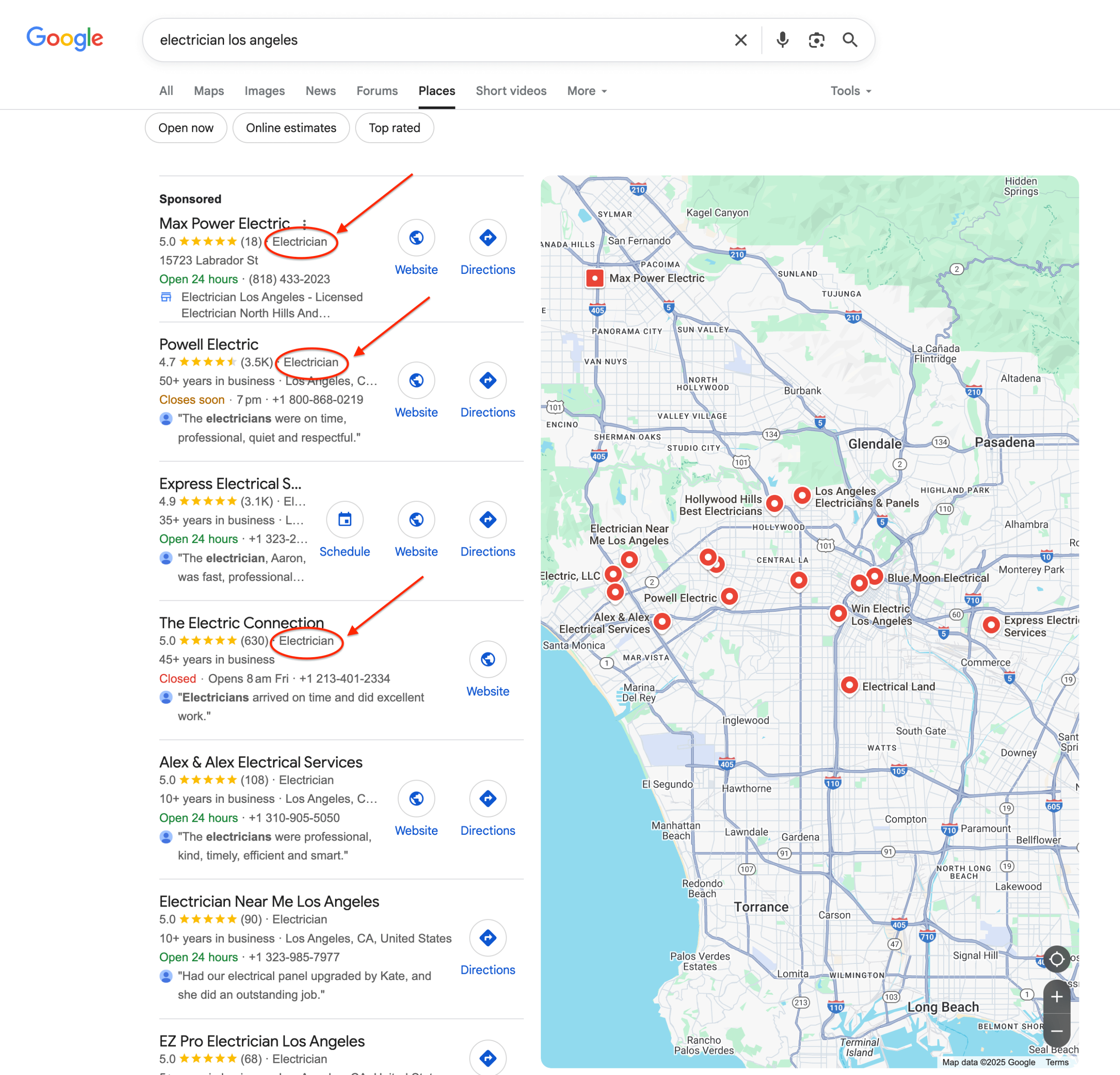Image resolution: width=1120 pixels, height=1075 pixels.
Task: Expand the More search categories dropdown
Action: click(587, 91)
